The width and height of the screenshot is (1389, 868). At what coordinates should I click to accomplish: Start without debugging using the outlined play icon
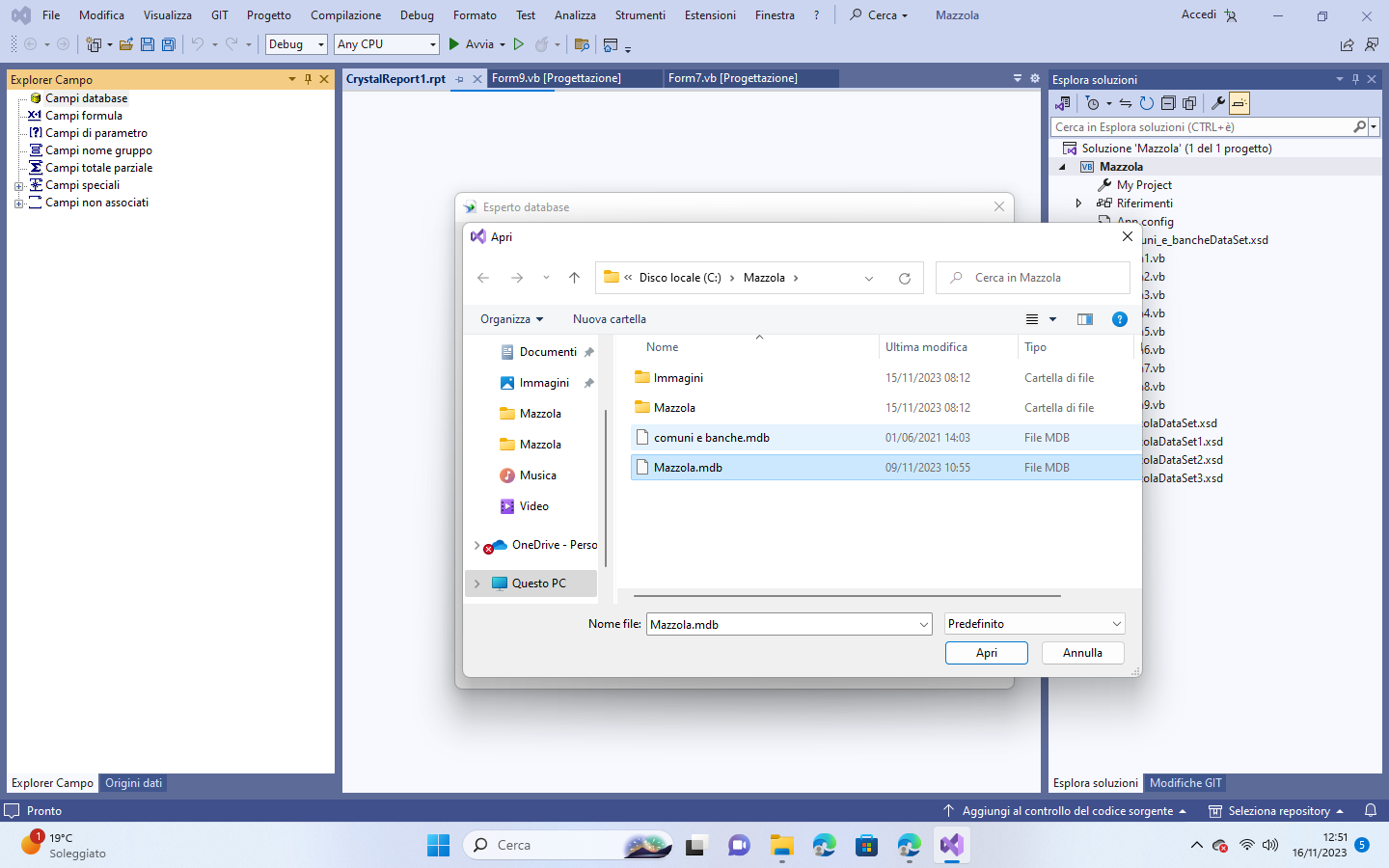pos(519,44)
